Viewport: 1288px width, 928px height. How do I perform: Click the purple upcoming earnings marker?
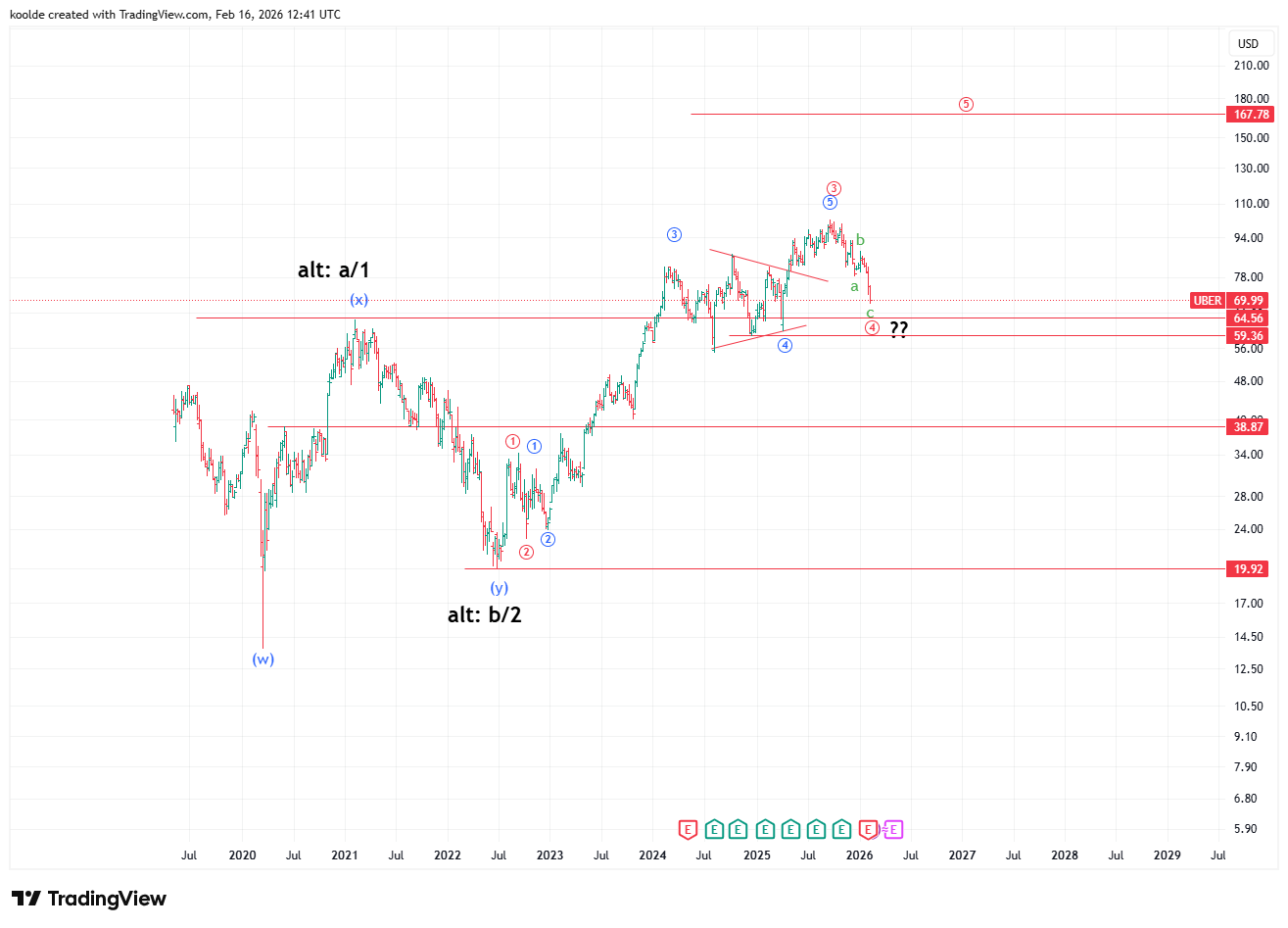pos(892,830)
